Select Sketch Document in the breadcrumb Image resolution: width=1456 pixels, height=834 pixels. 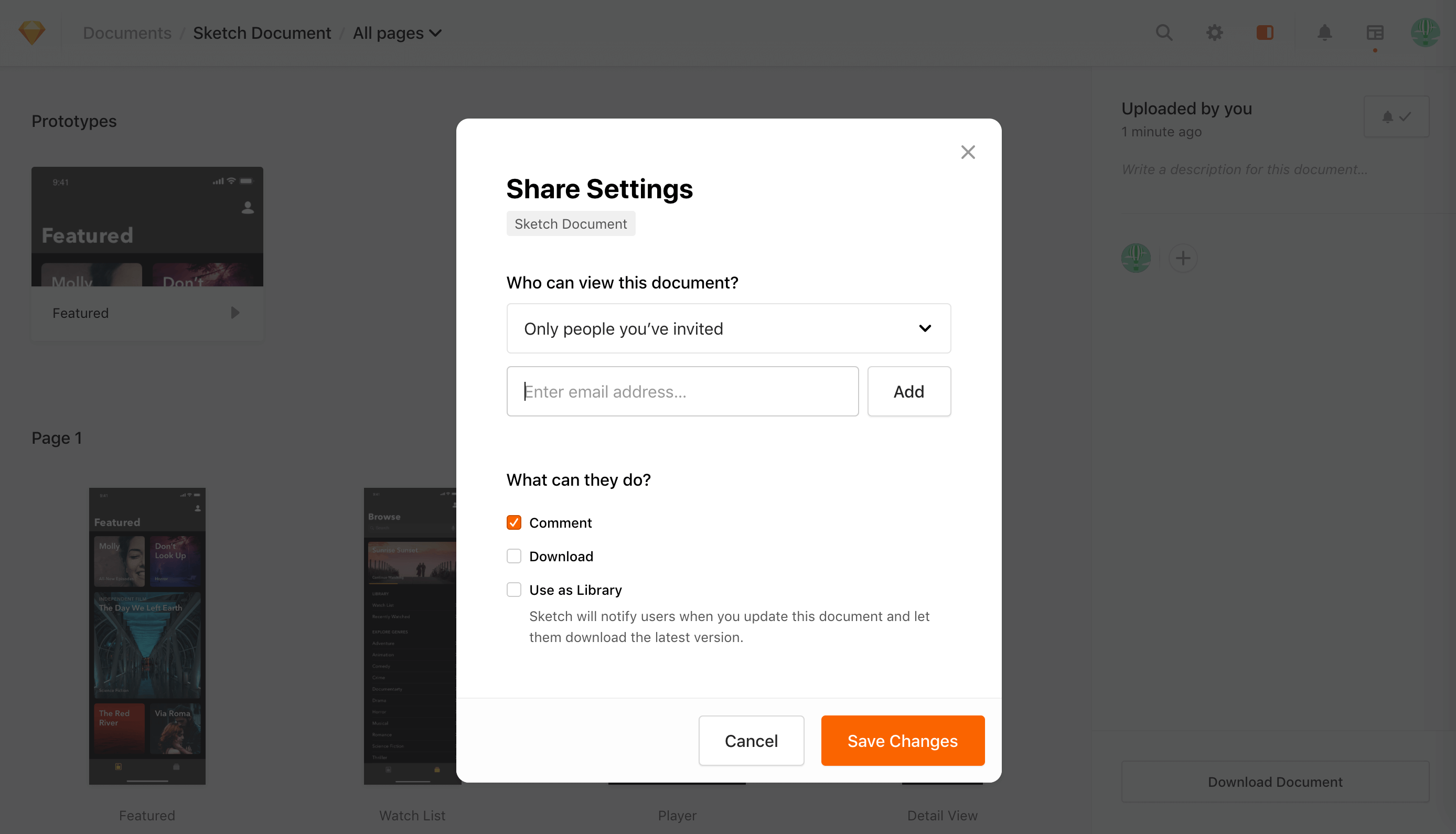click(x=262, y=33)
